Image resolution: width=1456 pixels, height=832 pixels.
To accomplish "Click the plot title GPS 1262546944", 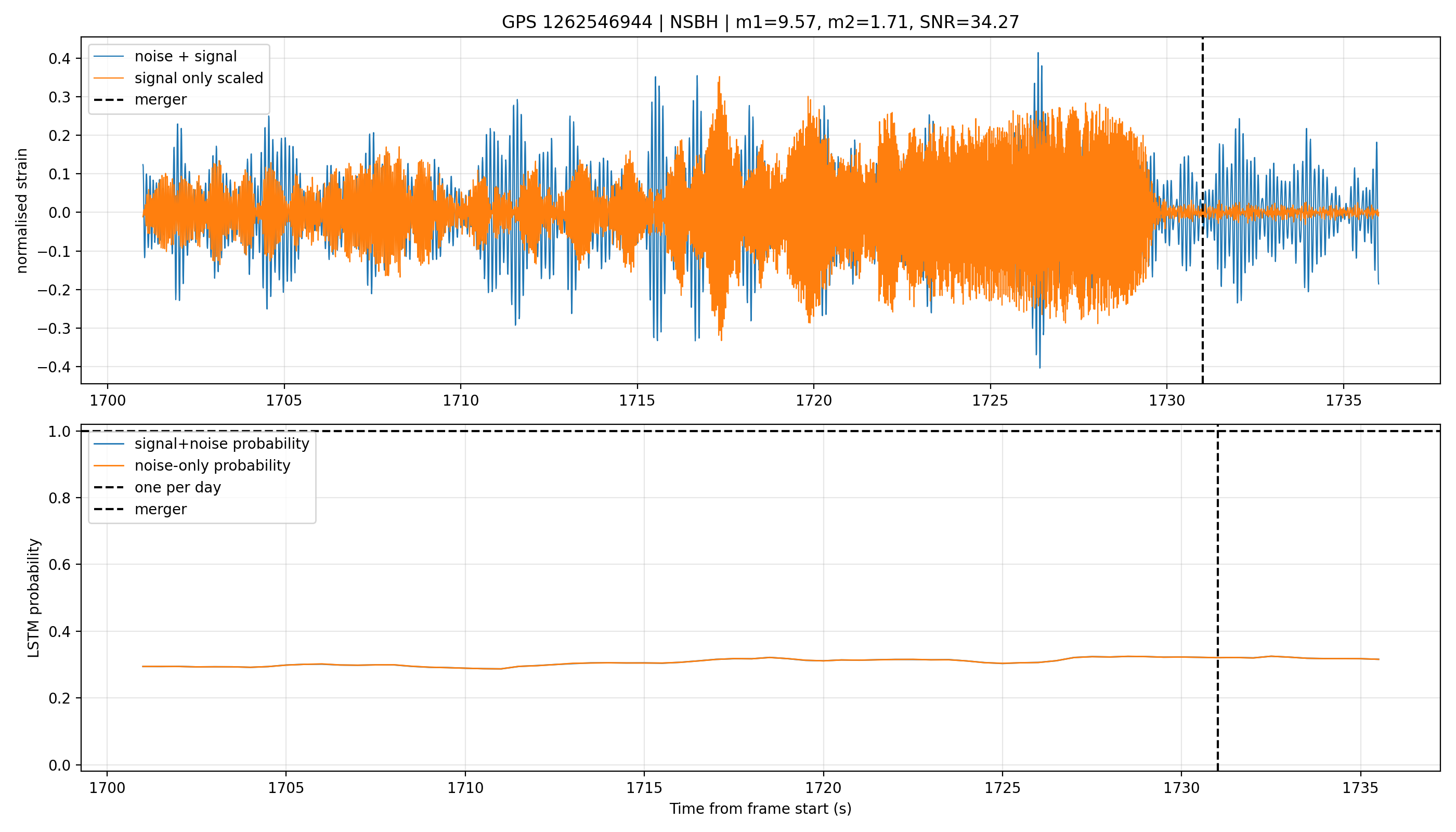I will 760,22.
